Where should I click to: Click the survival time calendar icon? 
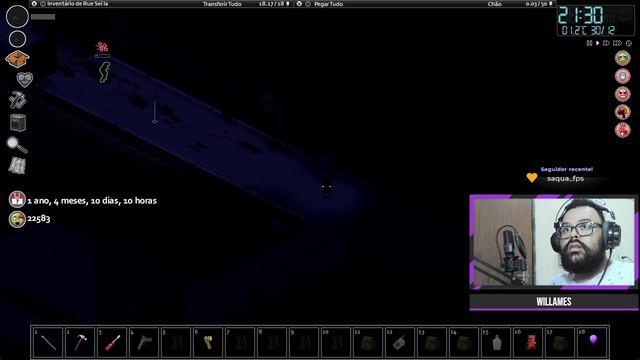[x=17, y=200]
